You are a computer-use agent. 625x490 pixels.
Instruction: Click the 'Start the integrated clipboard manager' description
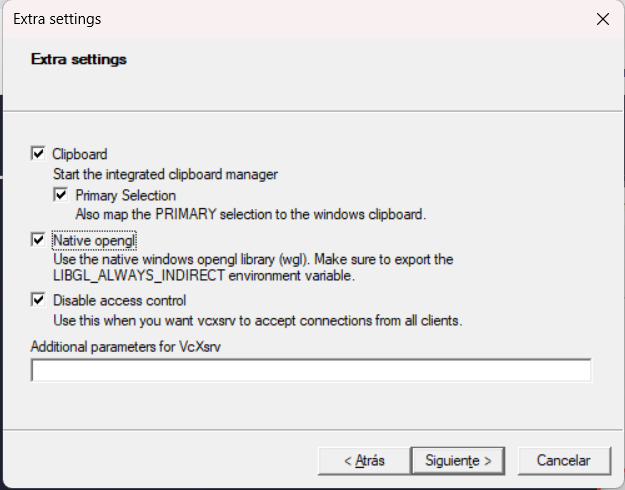pyautogui.click(x=165, y=174)
